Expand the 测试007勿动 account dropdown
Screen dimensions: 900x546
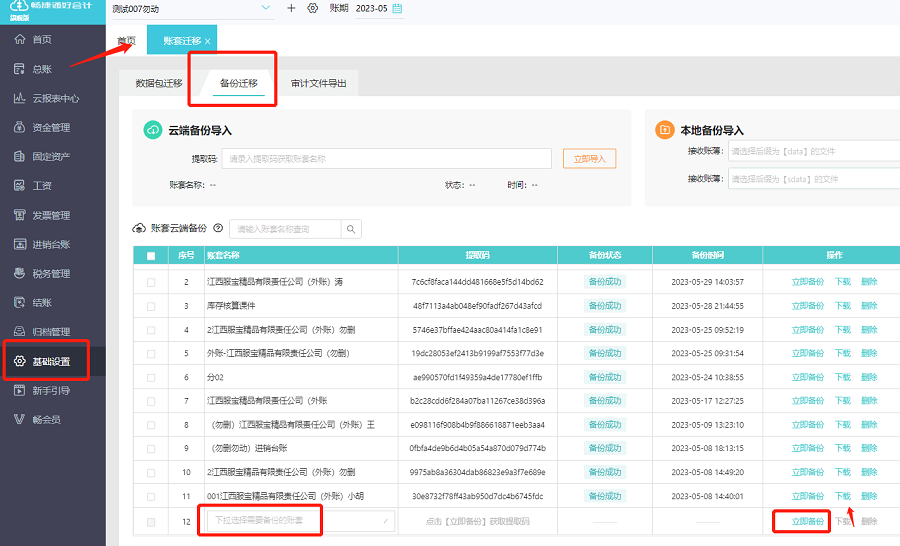pos(266,8)
